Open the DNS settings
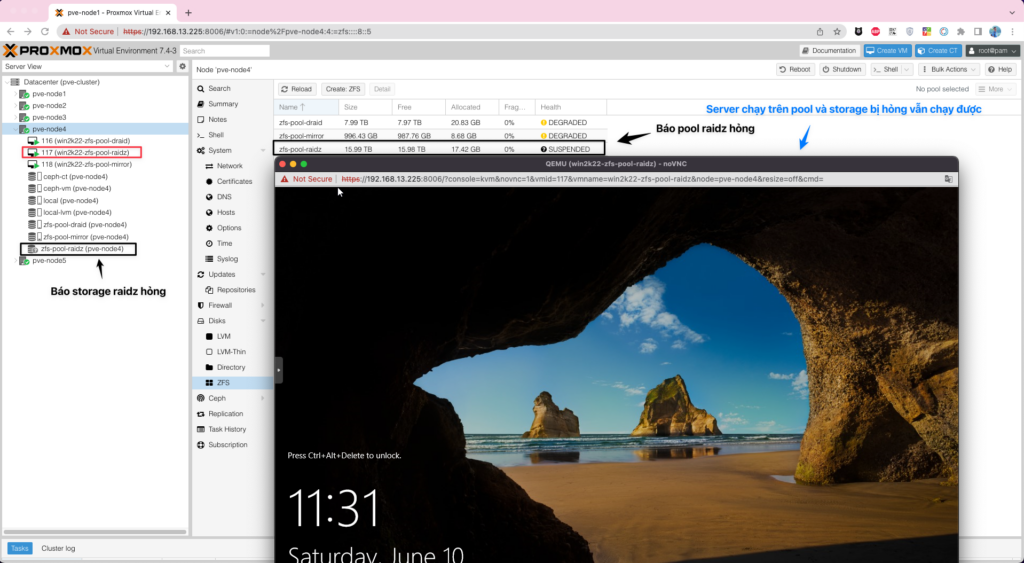Viewport: 1024px width, 563px height. [x=224, y=197]
